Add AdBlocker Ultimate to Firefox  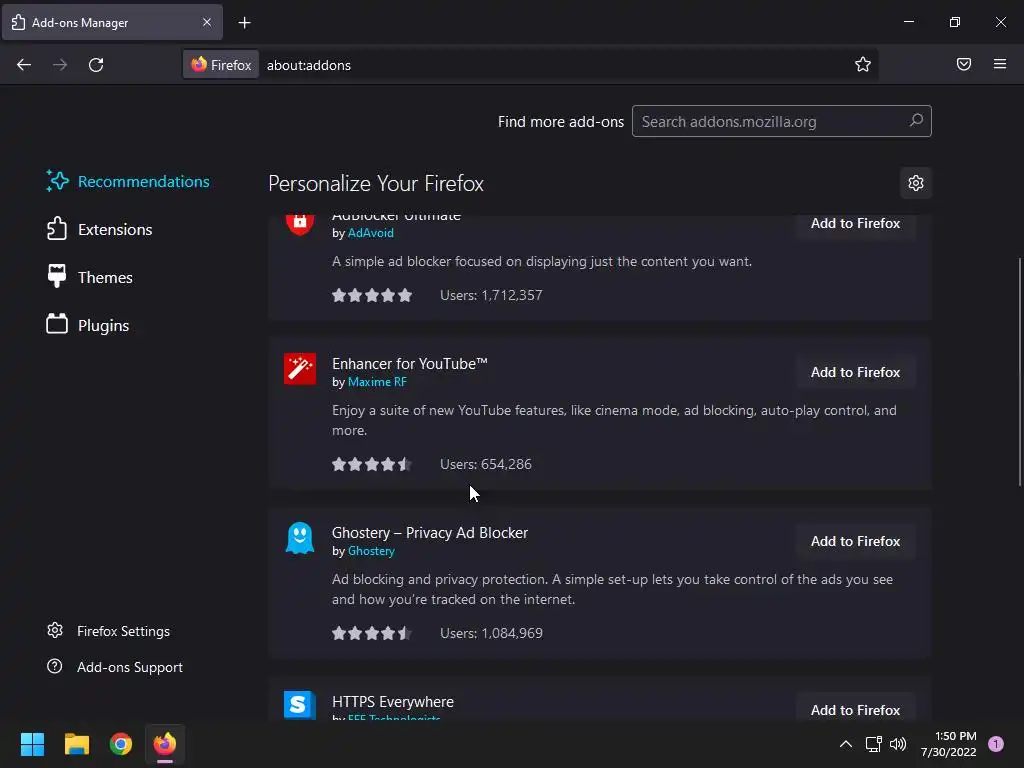coord(855,223)
